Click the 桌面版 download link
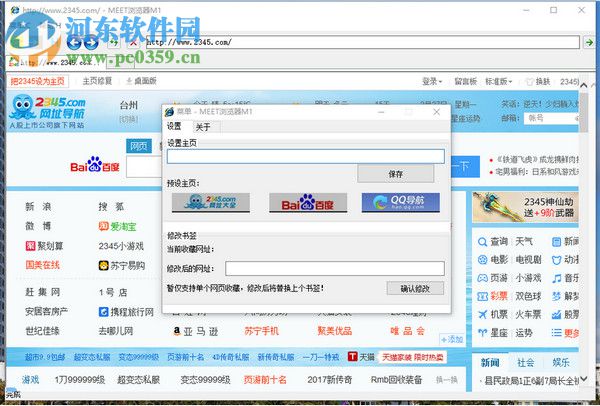The height and width of the screenshot is (406, 600). pos(142,81)
